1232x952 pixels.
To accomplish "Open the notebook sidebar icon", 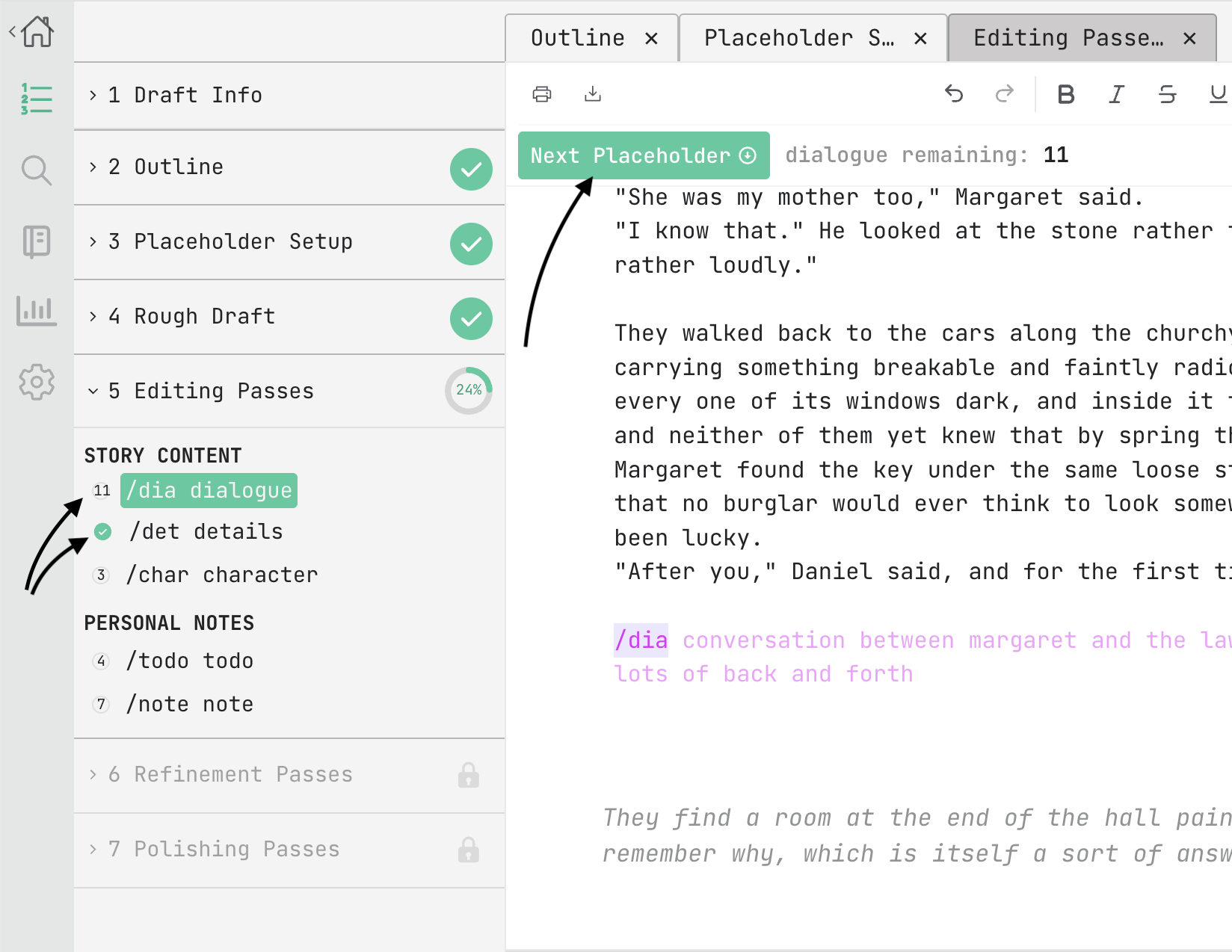I will (x=37, y=242).
